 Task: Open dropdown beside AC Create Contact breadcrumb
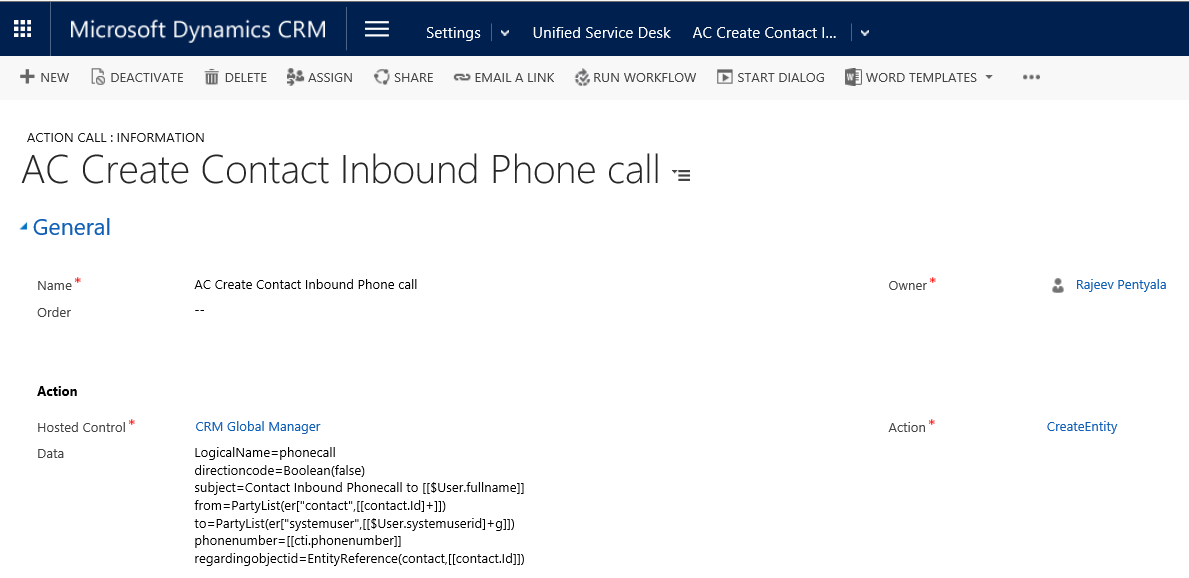pos(865,33)
